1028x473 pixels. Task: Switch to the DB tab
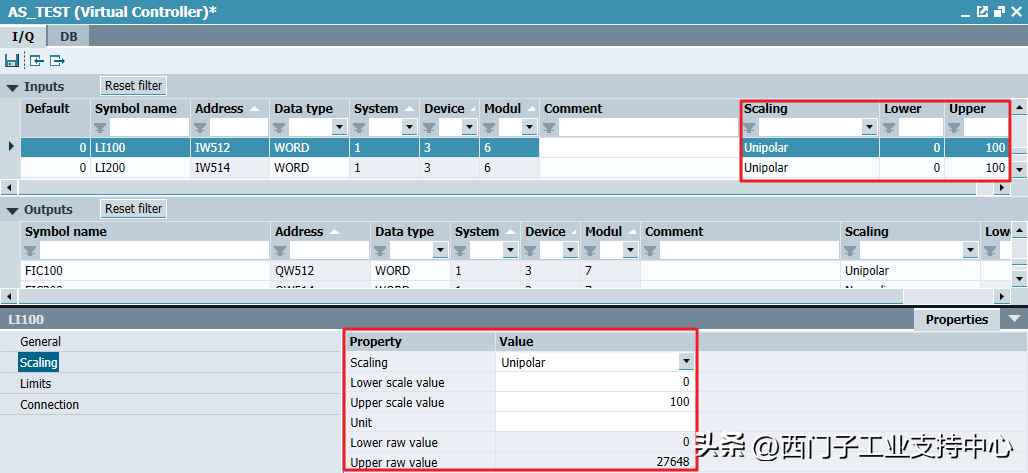click(x=68, y=36)
